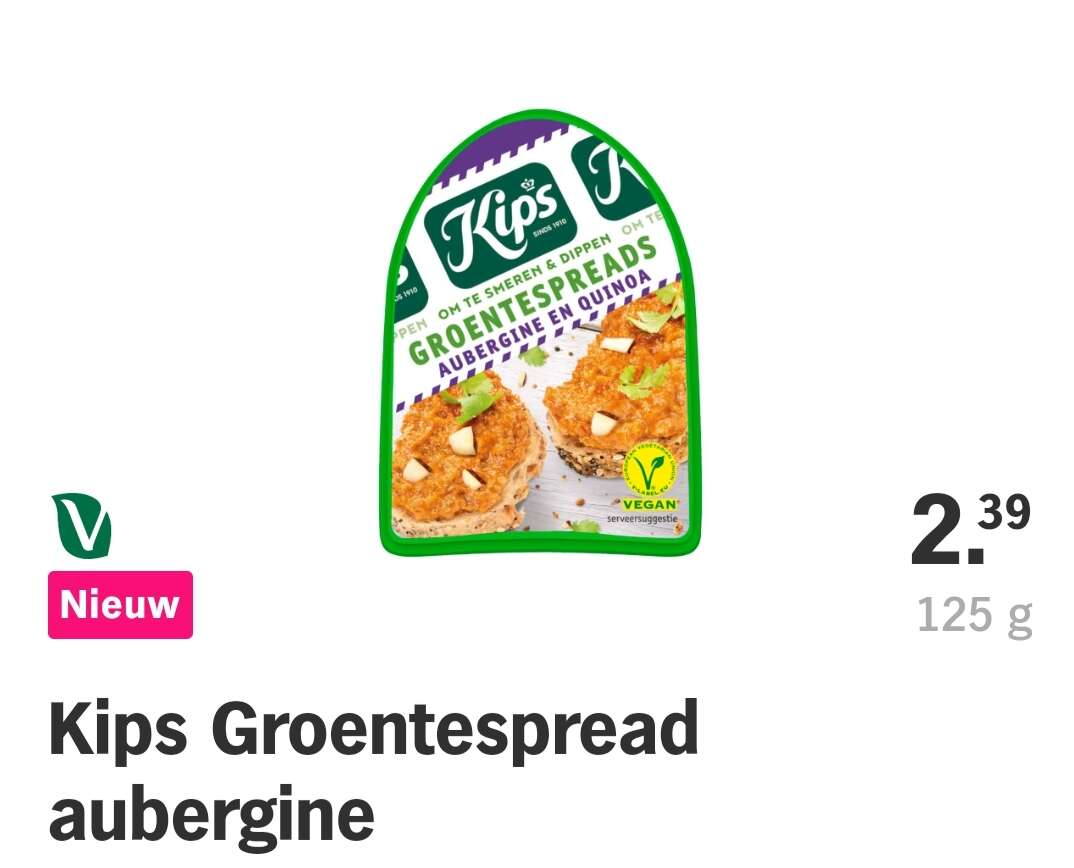Viewport: 1074px width, 868px height.
Task: Click the pink Nieuw badge
Action: pos(121,604)
